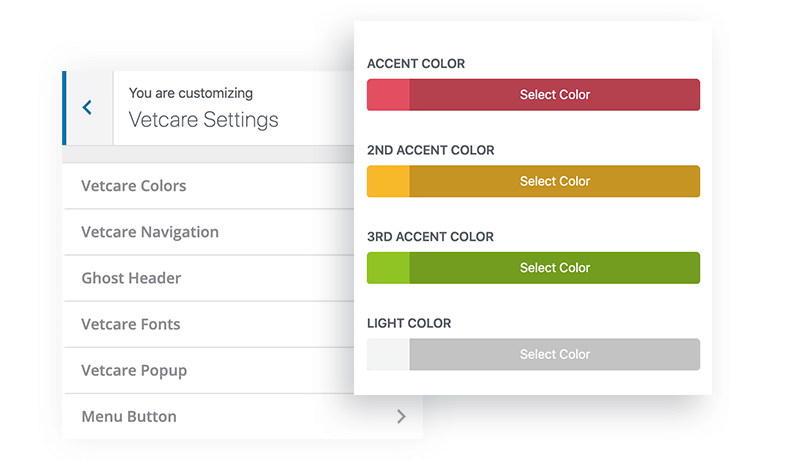Open the Vetcare Navigation section
This screenshot has width=800, height=460.
[208, 232]
